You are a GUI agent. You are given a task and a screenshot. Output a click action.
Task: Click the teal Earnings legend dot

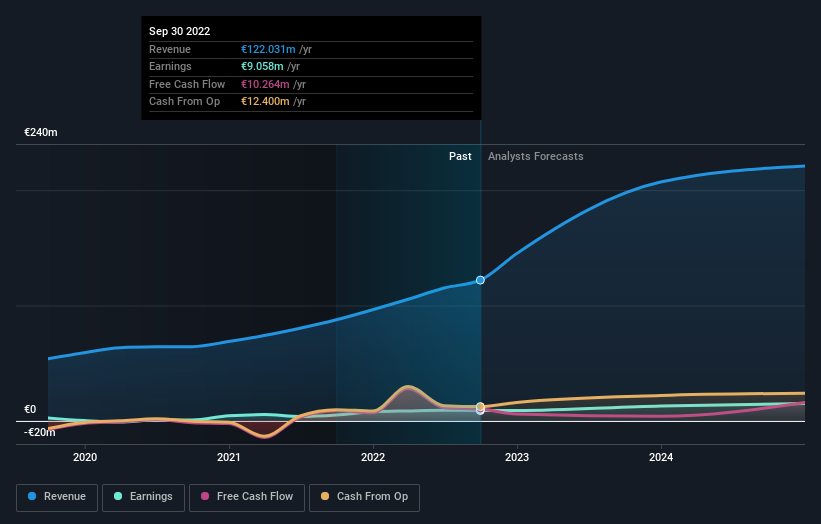coord(118,496)
